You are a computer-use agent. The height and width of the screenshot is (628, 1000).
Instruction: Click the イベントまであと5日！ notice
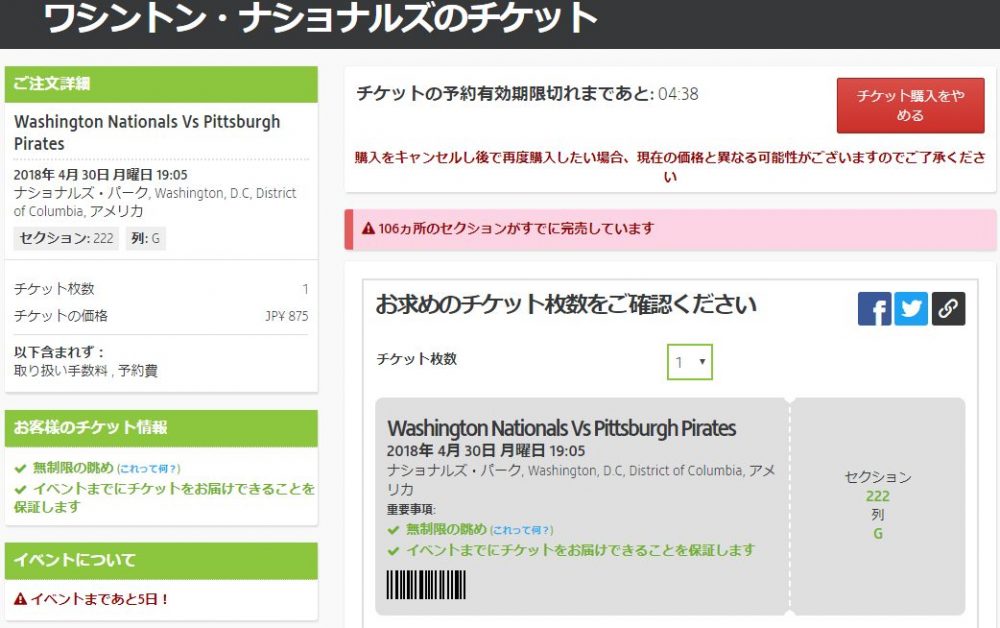[x=99, y=599]
